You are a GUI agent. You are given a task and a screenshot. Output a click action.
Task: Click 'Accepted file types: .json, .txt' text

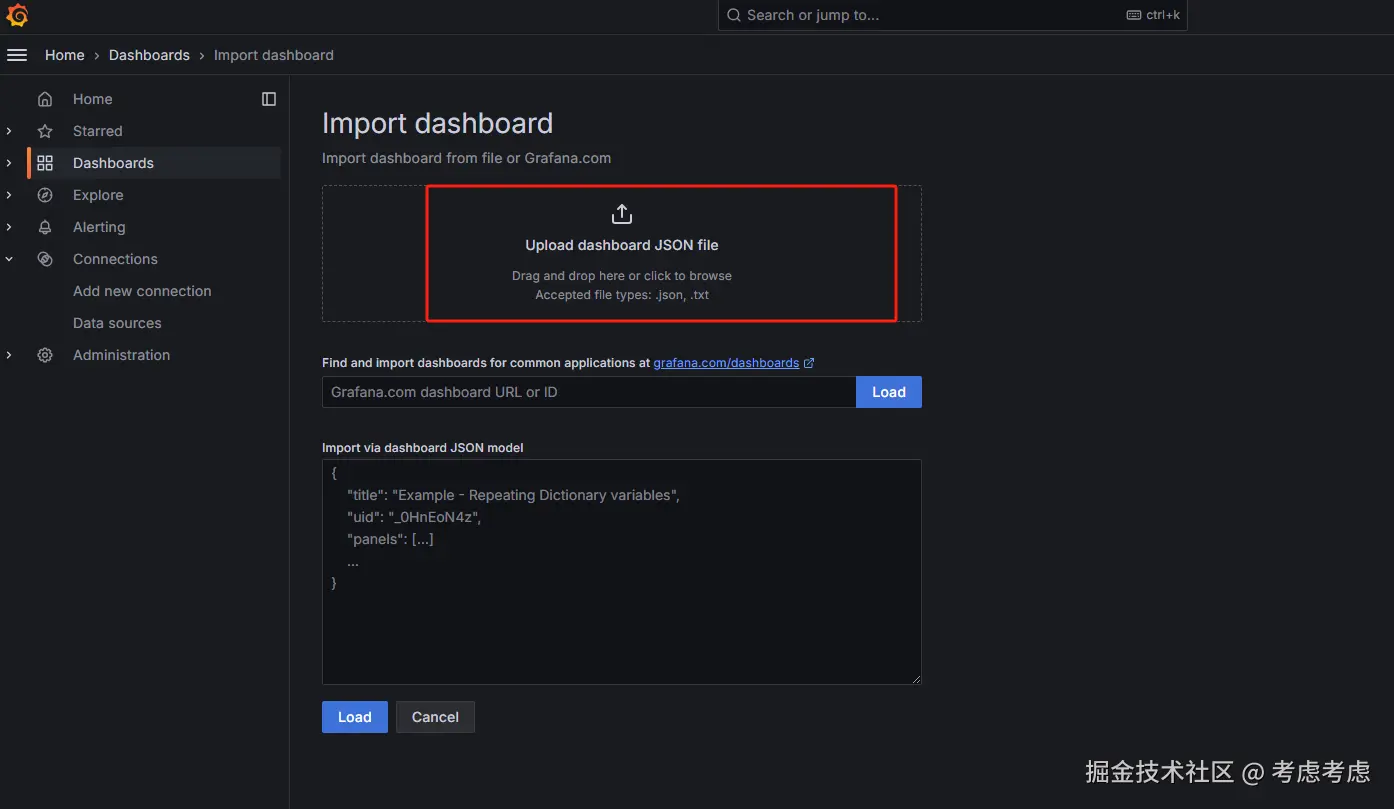622,295
